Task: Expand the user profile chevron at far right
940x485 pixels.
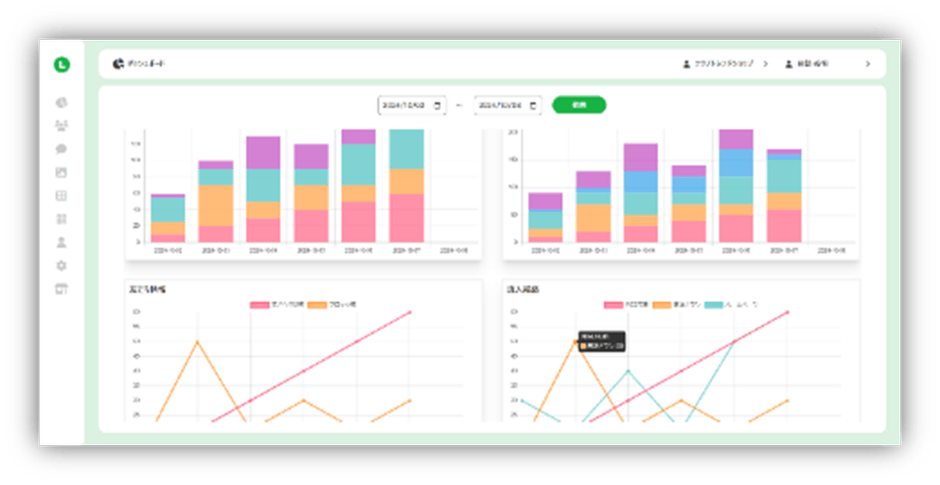Action: pos(867,64)
